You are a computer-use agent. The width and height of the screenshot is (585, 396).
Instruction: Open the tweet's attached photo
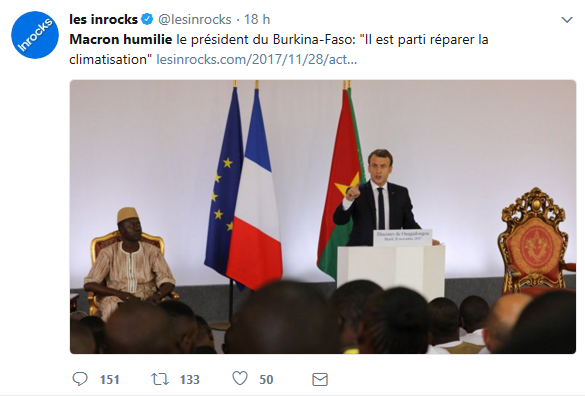[x=323, y=217]
